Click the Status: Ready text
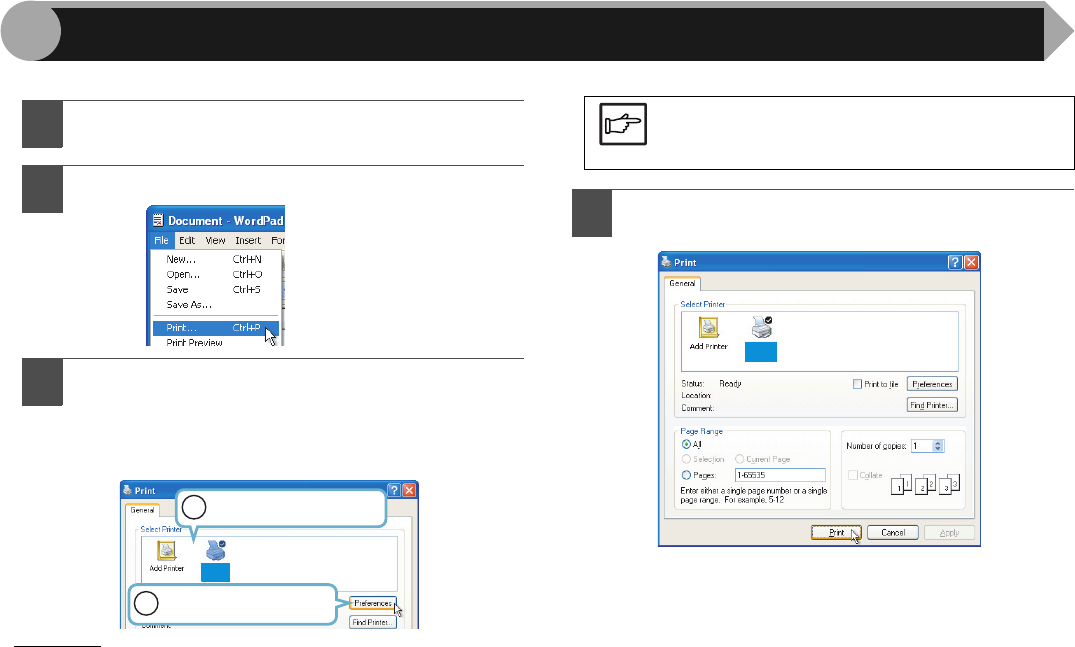Image resolution: width=1075 pixels, height=647 pixels. click(712, 384)
